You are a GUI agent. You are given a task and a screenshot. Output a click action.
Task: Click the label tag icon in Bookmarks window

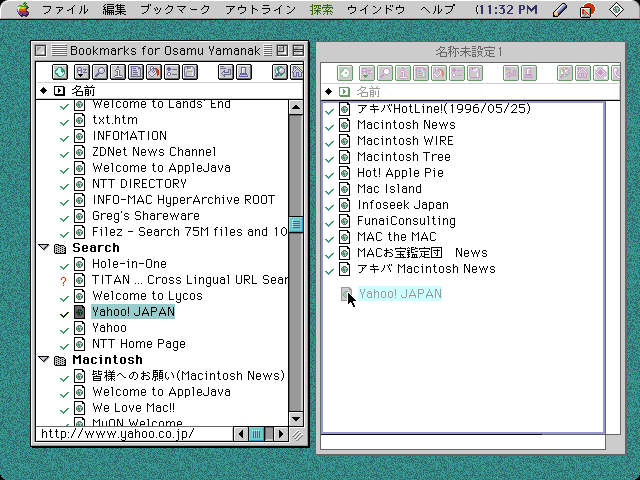click(x=153, y=72)
